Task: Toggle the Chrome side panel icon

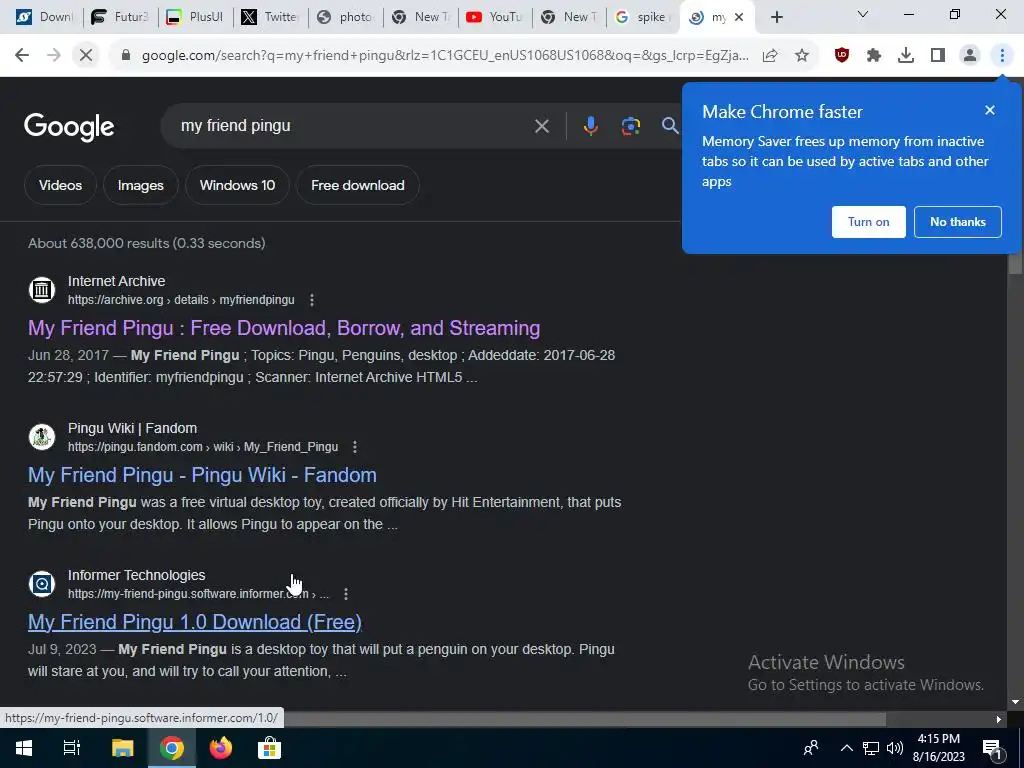Action: click(x=938, y=56)
